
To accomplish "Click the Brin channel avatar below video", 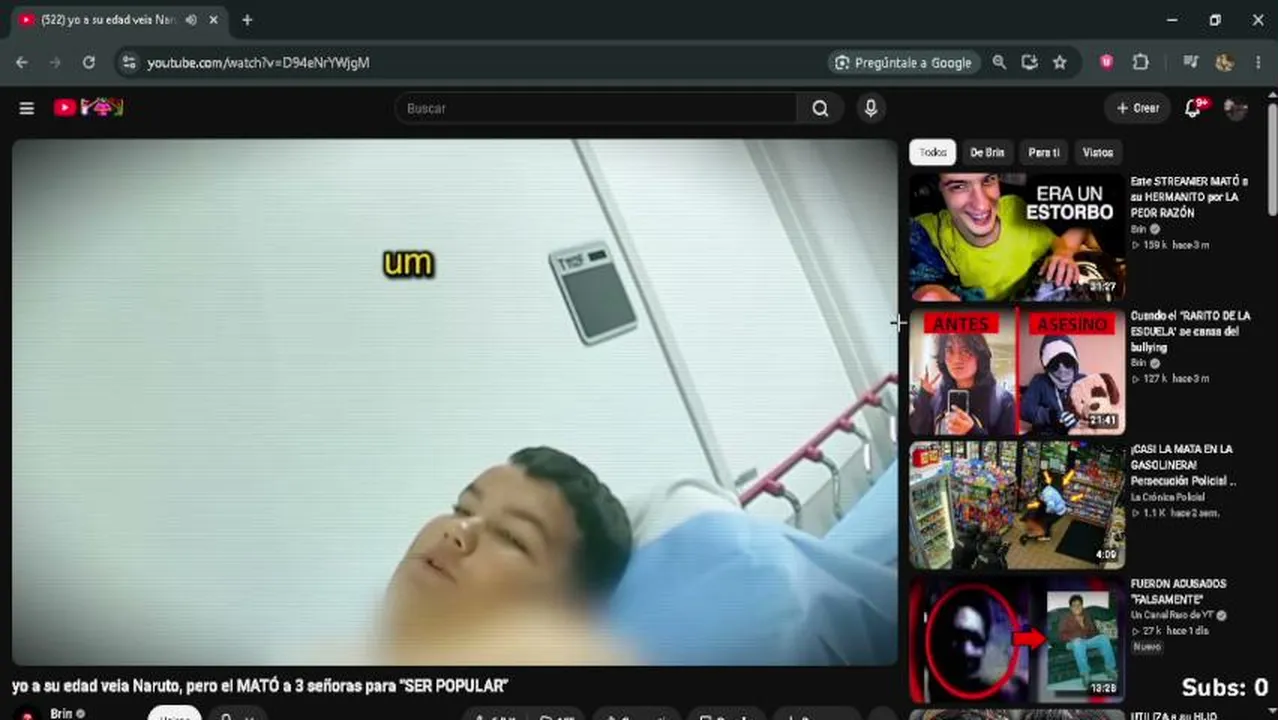I will click(x=27, y=713).
